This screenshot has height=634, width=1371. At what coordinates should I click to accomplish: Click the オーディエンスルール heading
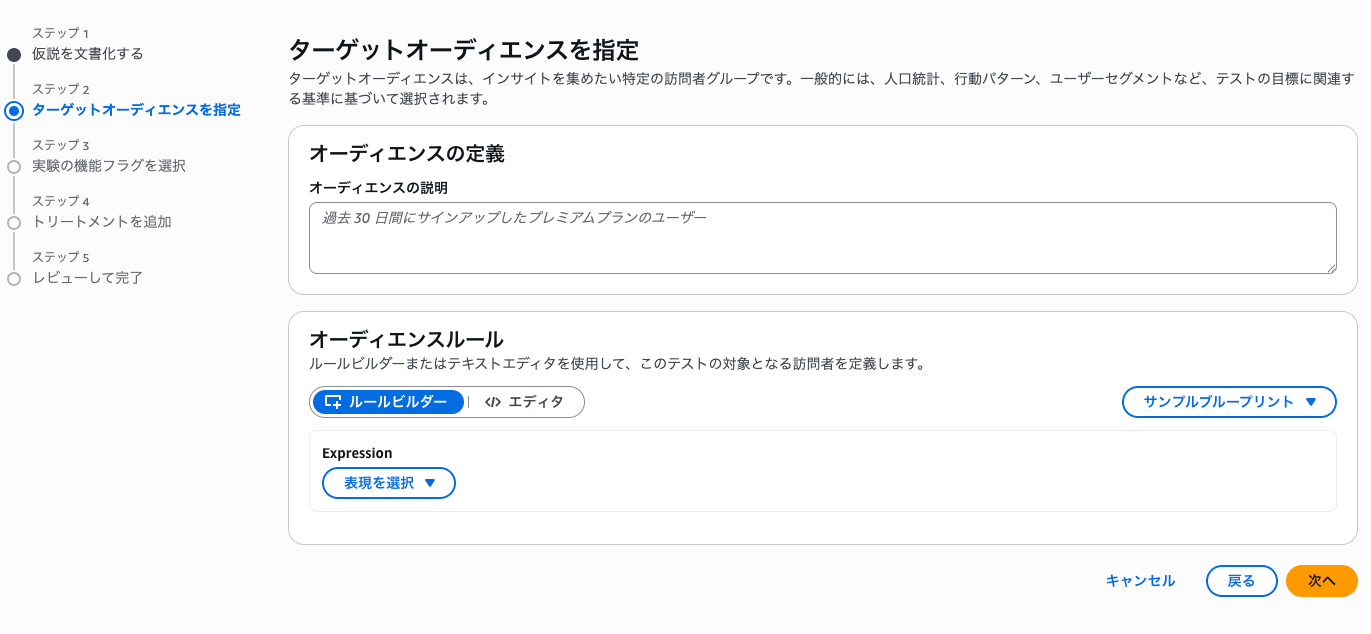point(406,339)
